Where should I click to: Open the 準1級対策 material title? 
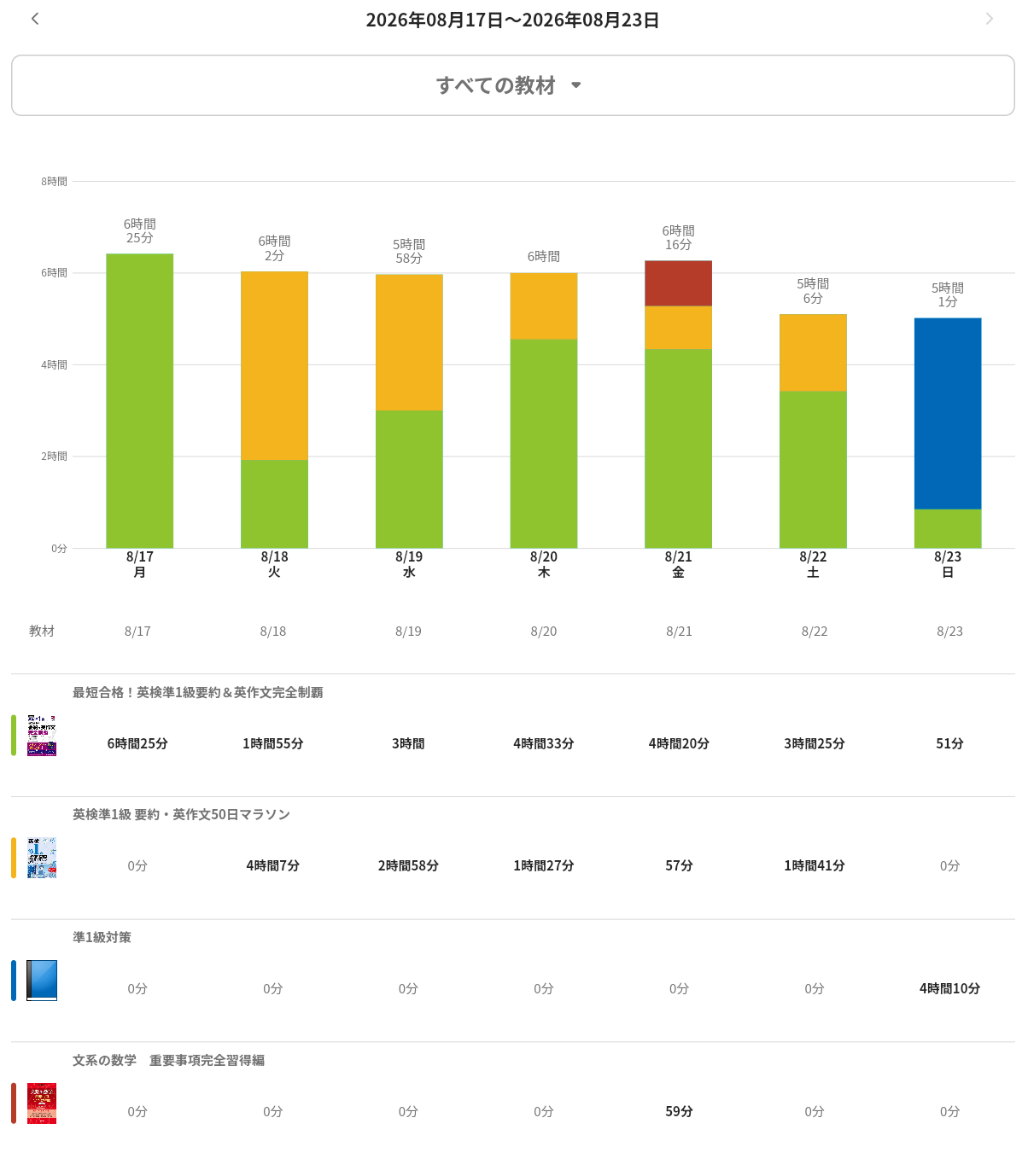(102, 937)
